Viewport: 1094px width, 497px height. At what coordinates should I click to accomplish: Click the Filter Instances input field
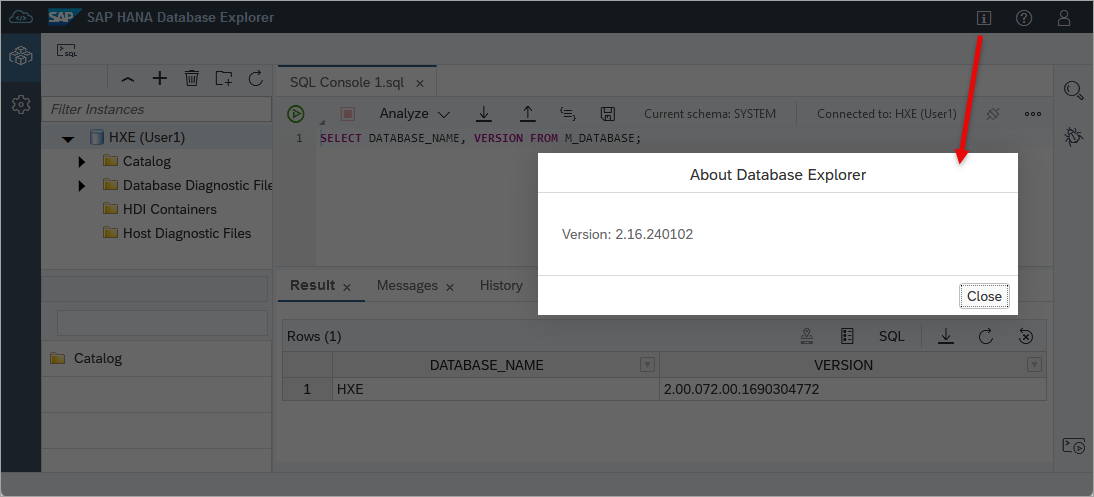pos(156,109)
